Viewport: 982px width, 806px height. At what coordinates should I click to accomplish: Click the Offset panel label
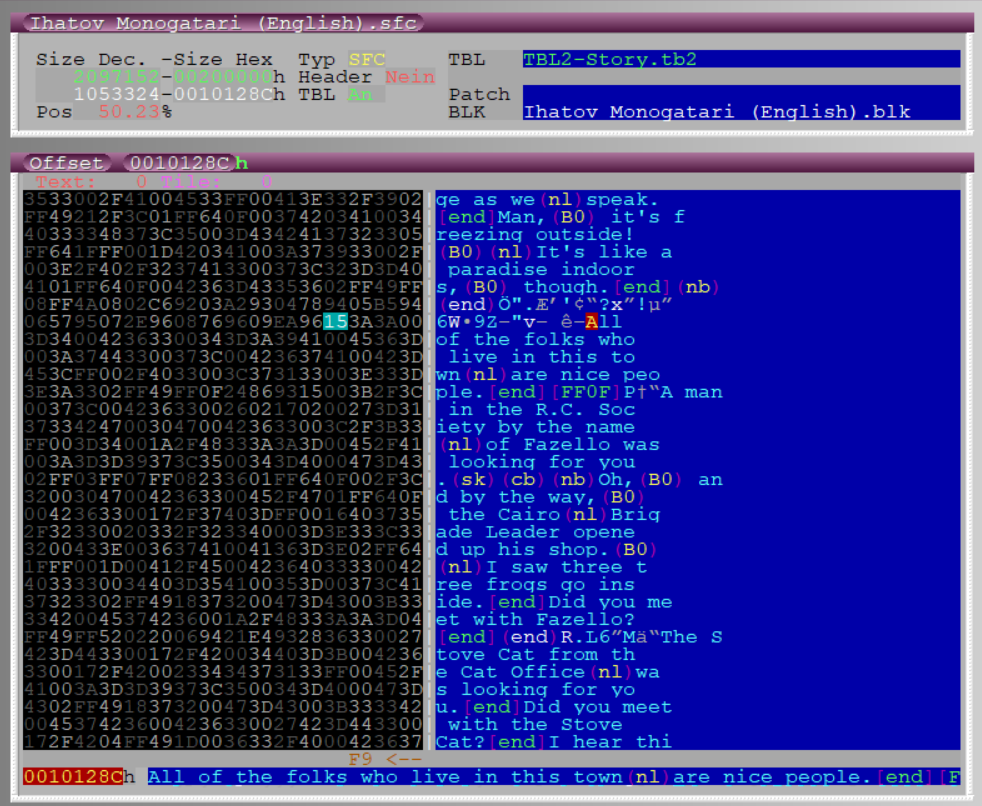[x=65, y=163]
